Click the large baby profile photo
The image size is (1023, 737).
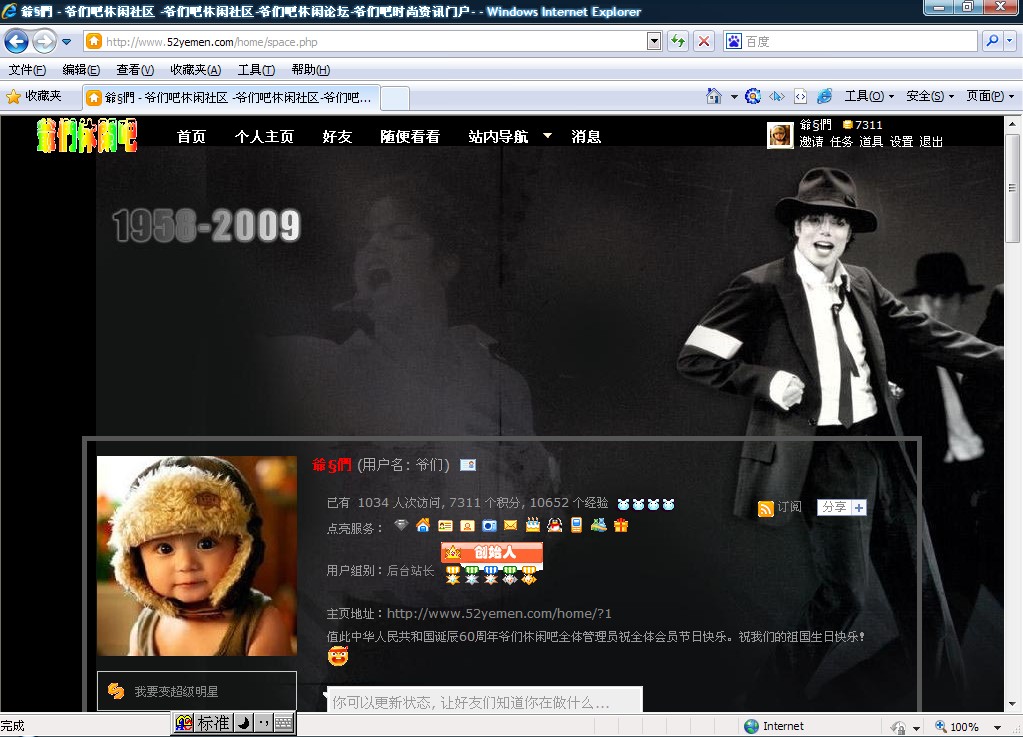[x=197, y=556]
